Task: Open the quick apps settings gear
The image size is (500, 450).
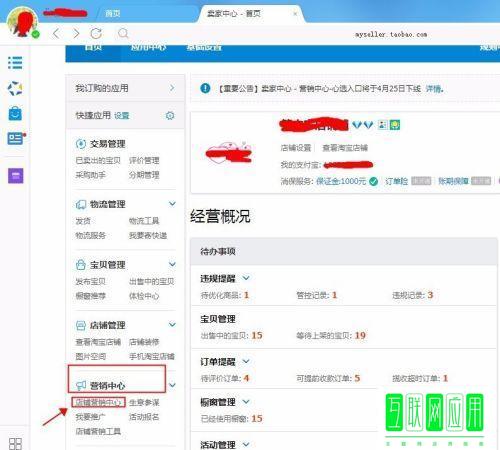Action: coord(170,116)
